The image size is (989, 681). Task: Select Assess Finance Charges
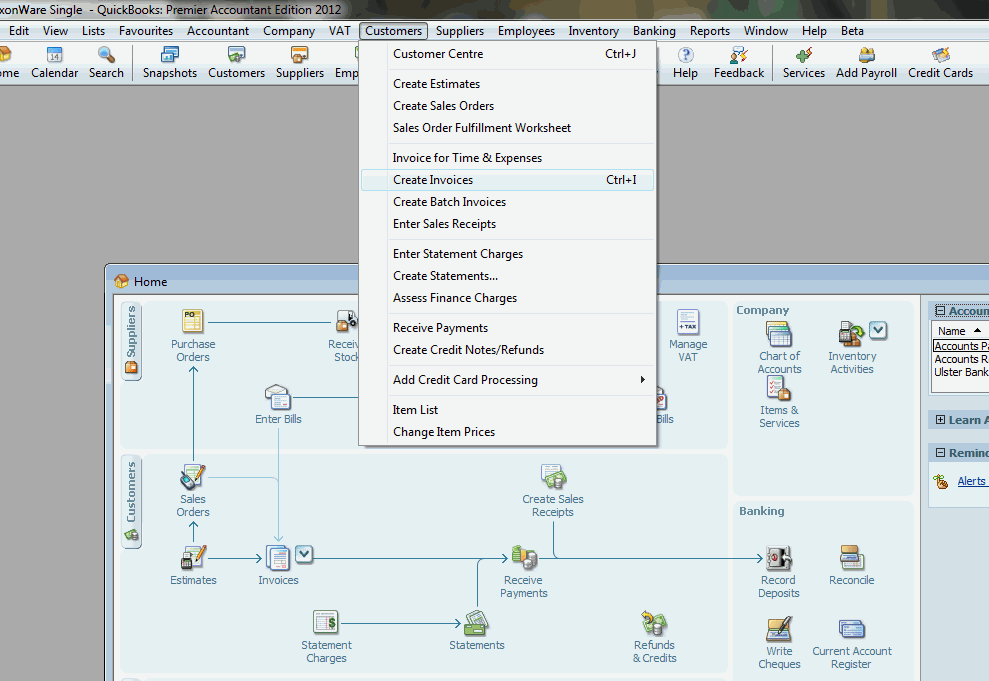click(x=508, y=298)
